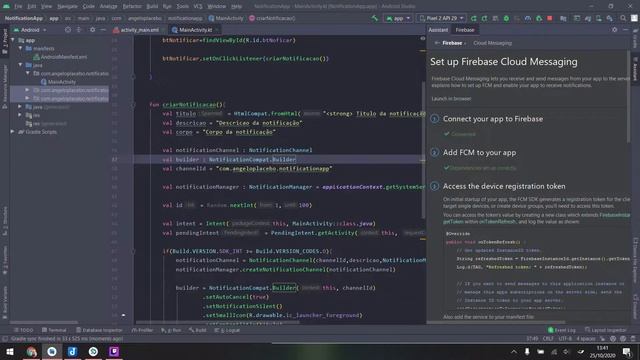The image size is (640, 360).
Task: Click the Make Project hammer icon
Action: pyautogui.click(x=374, y=18)
